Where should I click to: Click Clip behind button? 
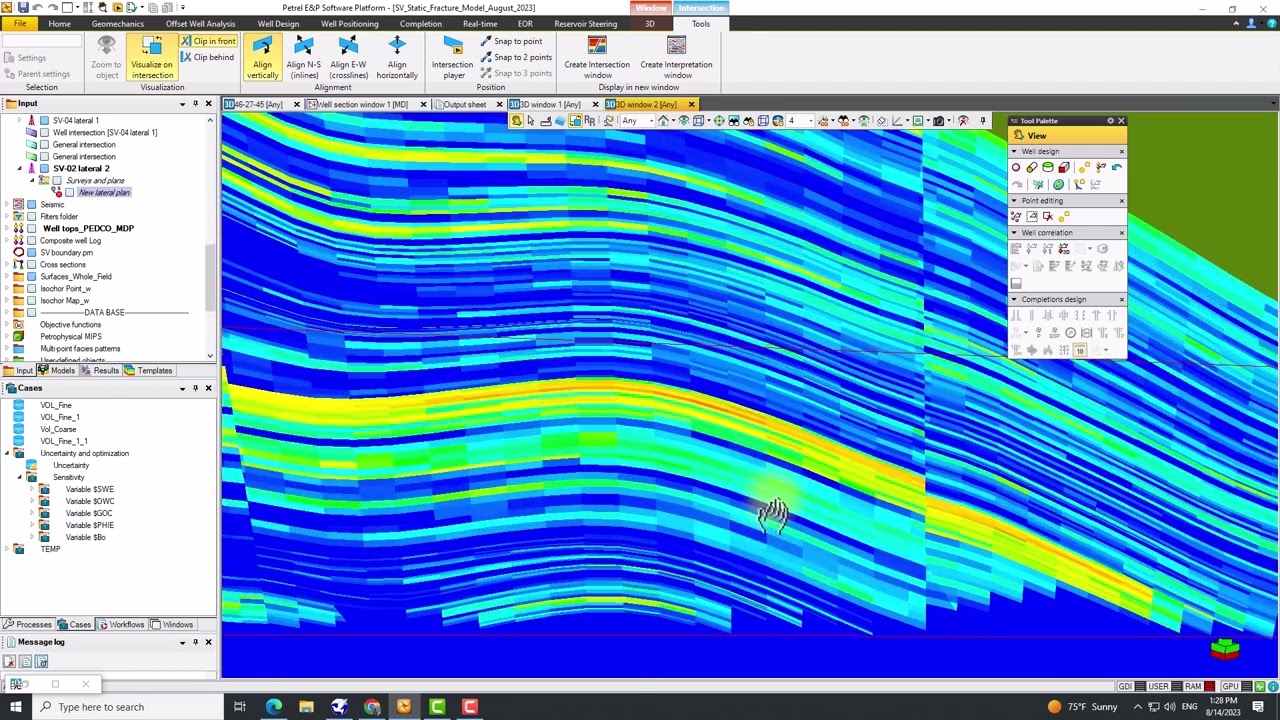pos(208,57)
